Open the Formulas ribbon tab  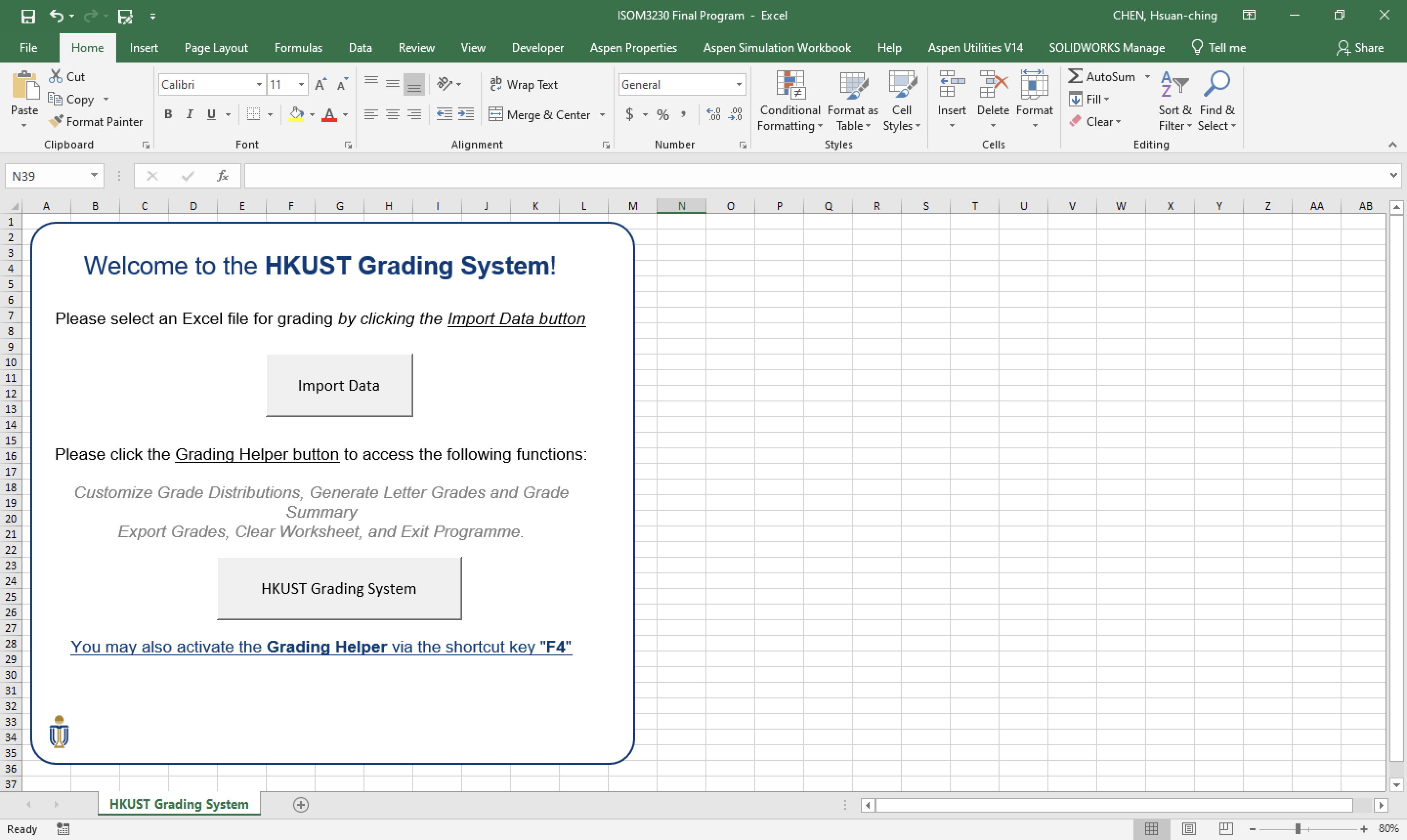coord(298,47)
